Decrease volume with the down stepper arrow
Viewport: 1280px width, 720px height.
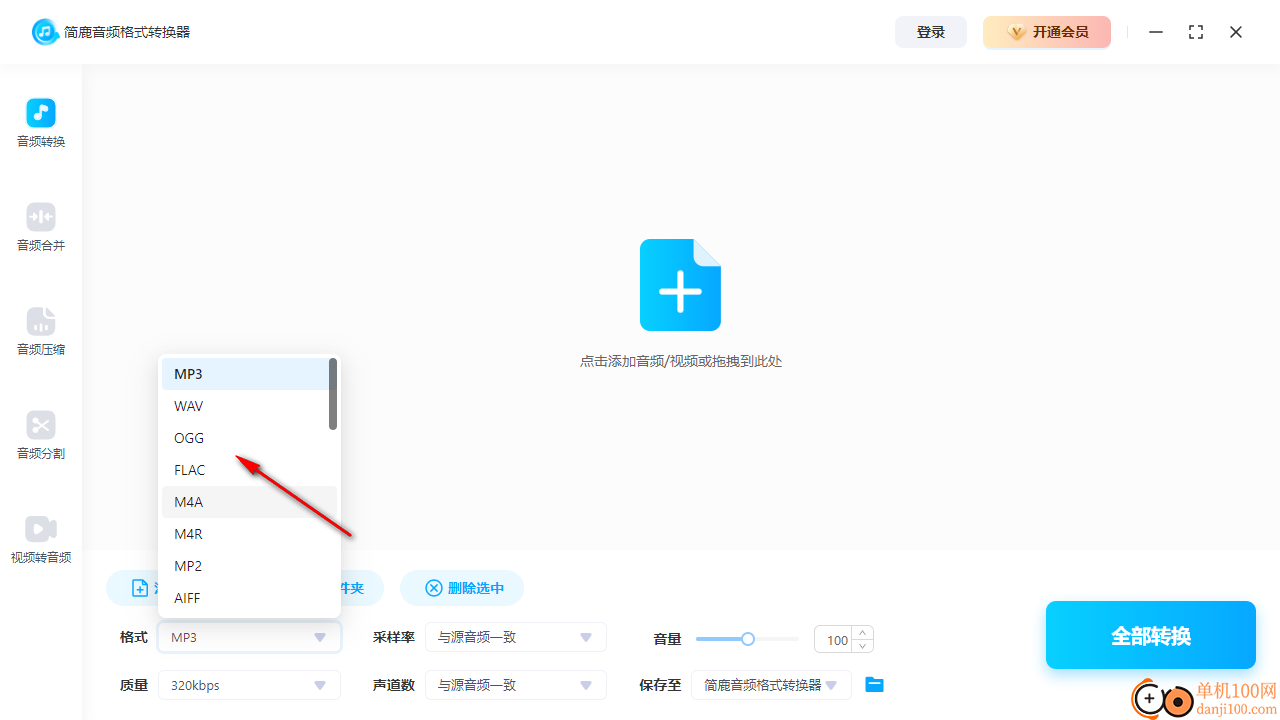coord(864,646)
